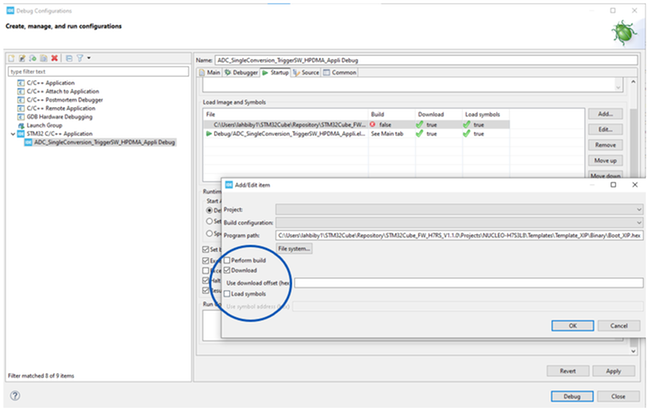The width and height of the screenshot is (647, 409).
Task: Click the New launch configuration prototype icon
Action: [x=22, y=58]
